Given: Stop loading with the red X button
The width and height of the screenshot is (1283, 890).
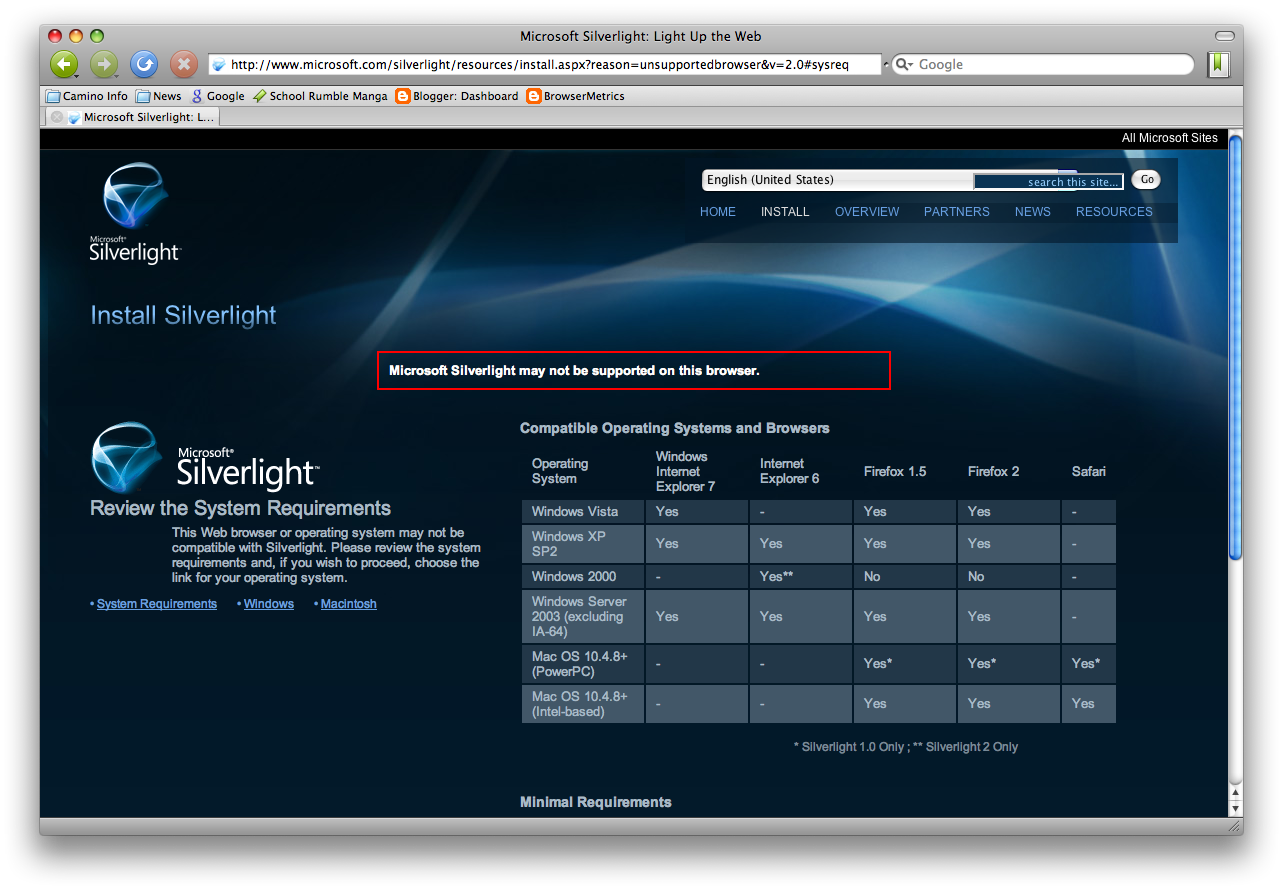Looking at the screenshot, I should coord(184,65).
